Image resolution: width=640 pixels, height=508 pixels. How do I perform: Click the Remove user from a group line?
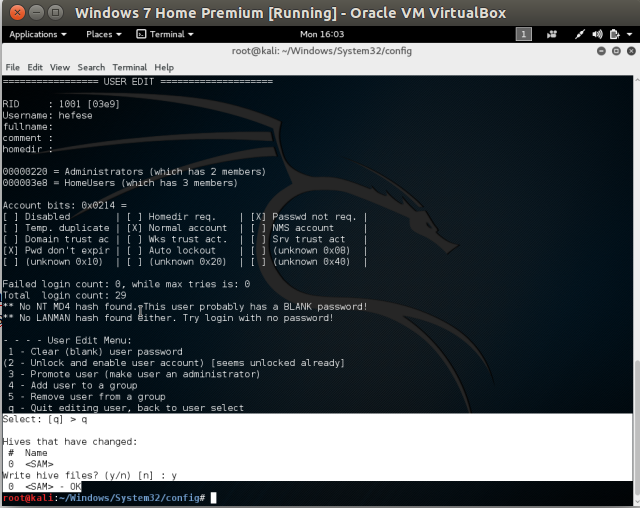(87, 397)
